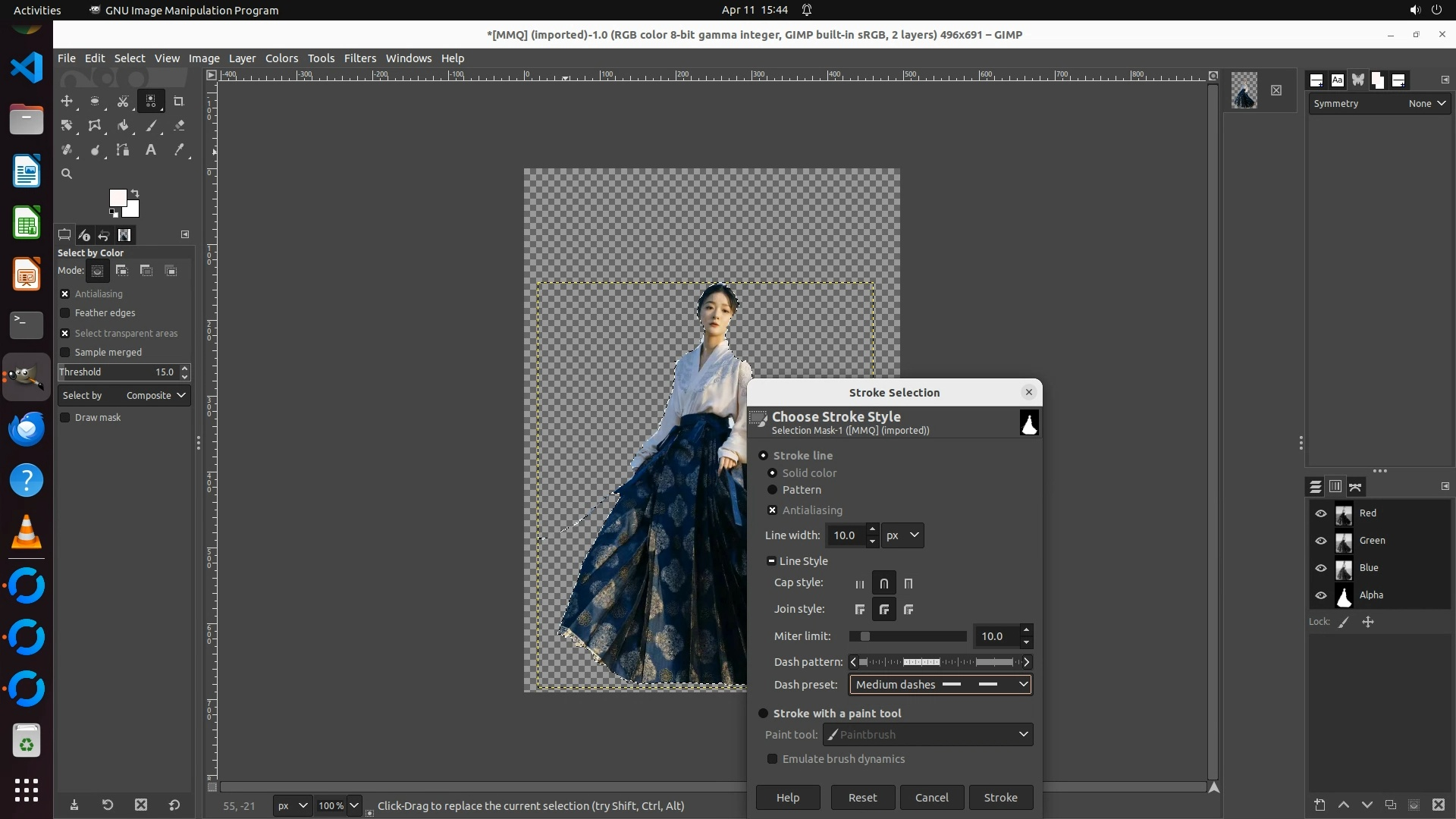Select the Color Picker tool
Screen dimensions: 1456x819
(179, 150)
